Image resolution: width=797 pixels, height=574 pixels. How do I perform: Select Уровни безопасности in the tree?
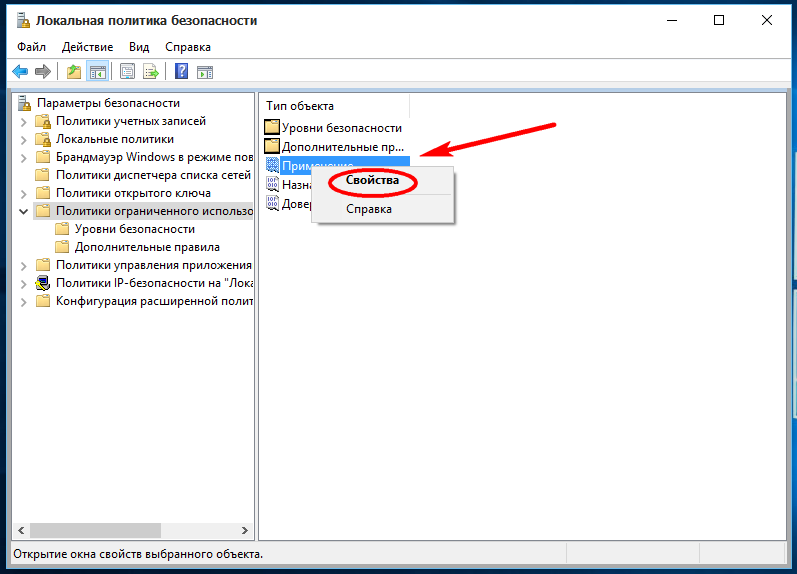[135, 229]
